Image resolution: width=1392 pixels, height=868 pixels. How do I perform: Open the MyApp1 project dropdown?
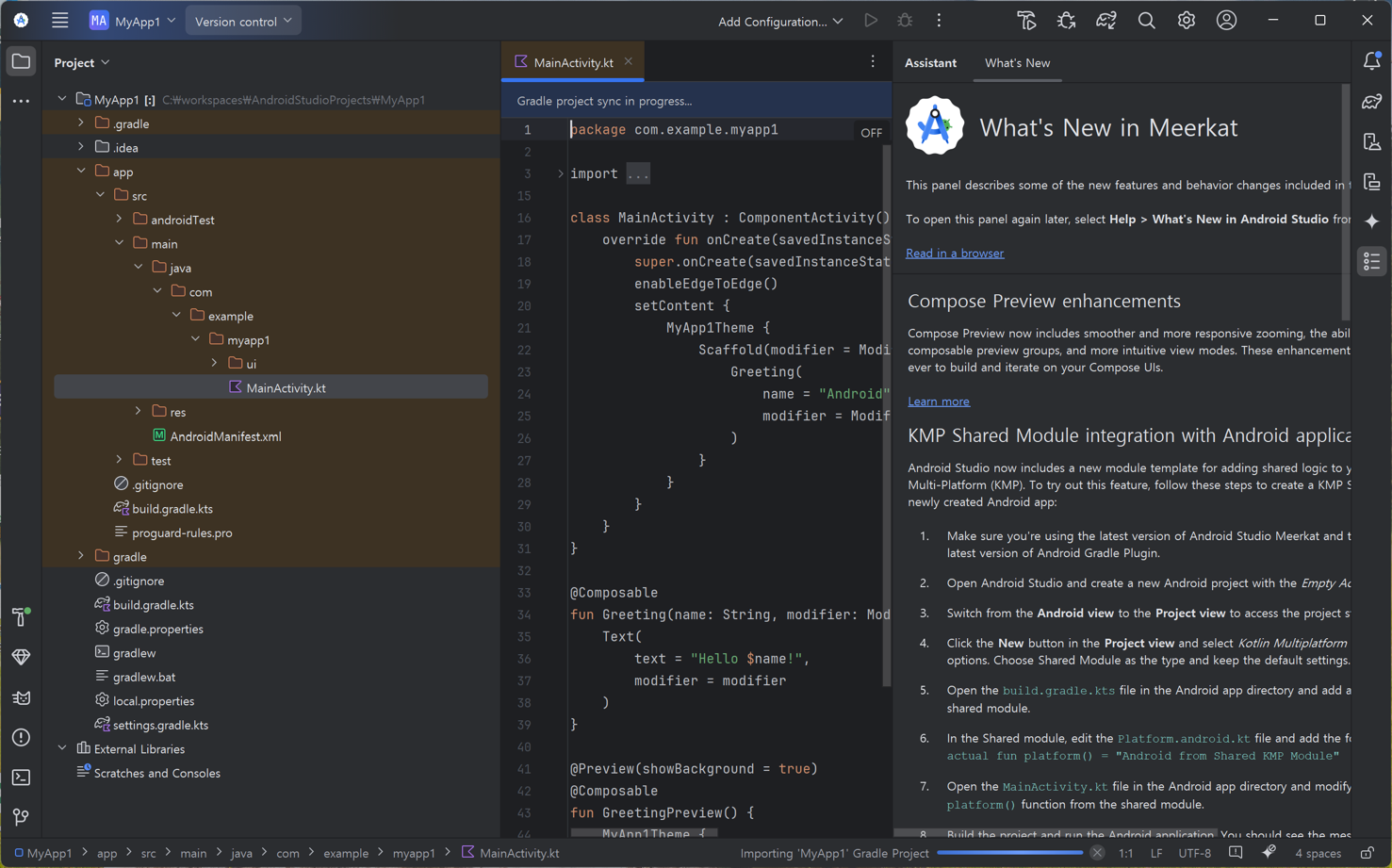pyautogui.click(x=133, y=21)
